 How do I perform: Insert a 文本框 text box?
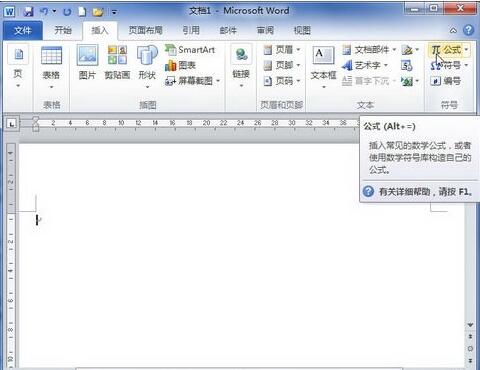click(x=323, y=67)
